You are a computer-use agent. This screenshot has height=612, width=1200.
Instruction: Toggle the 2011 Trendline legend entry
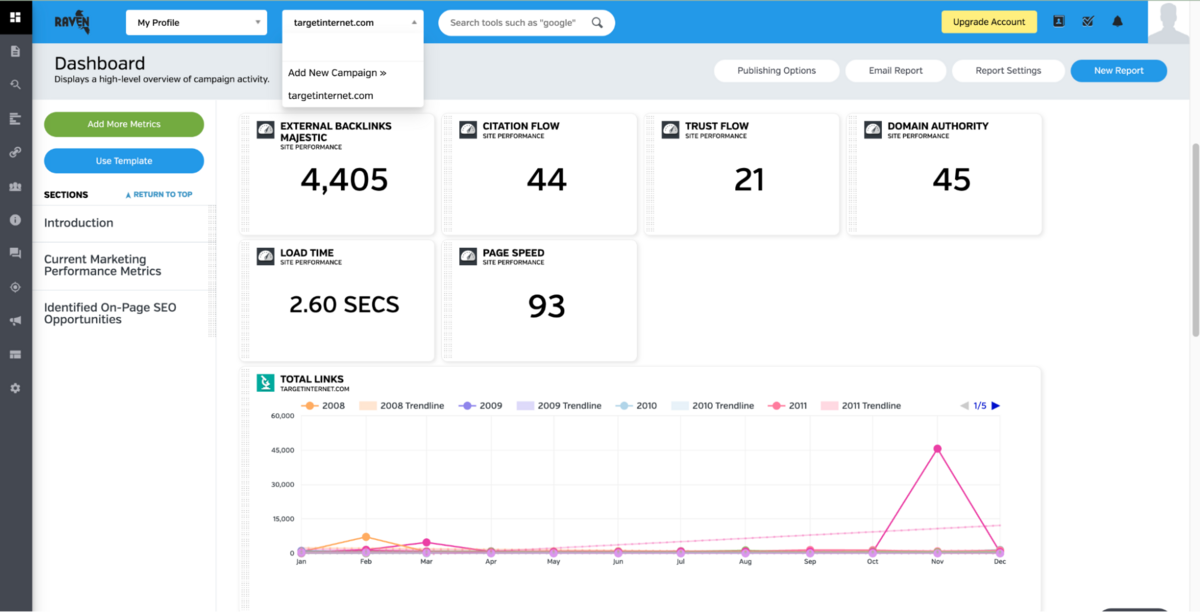(861, 406)
